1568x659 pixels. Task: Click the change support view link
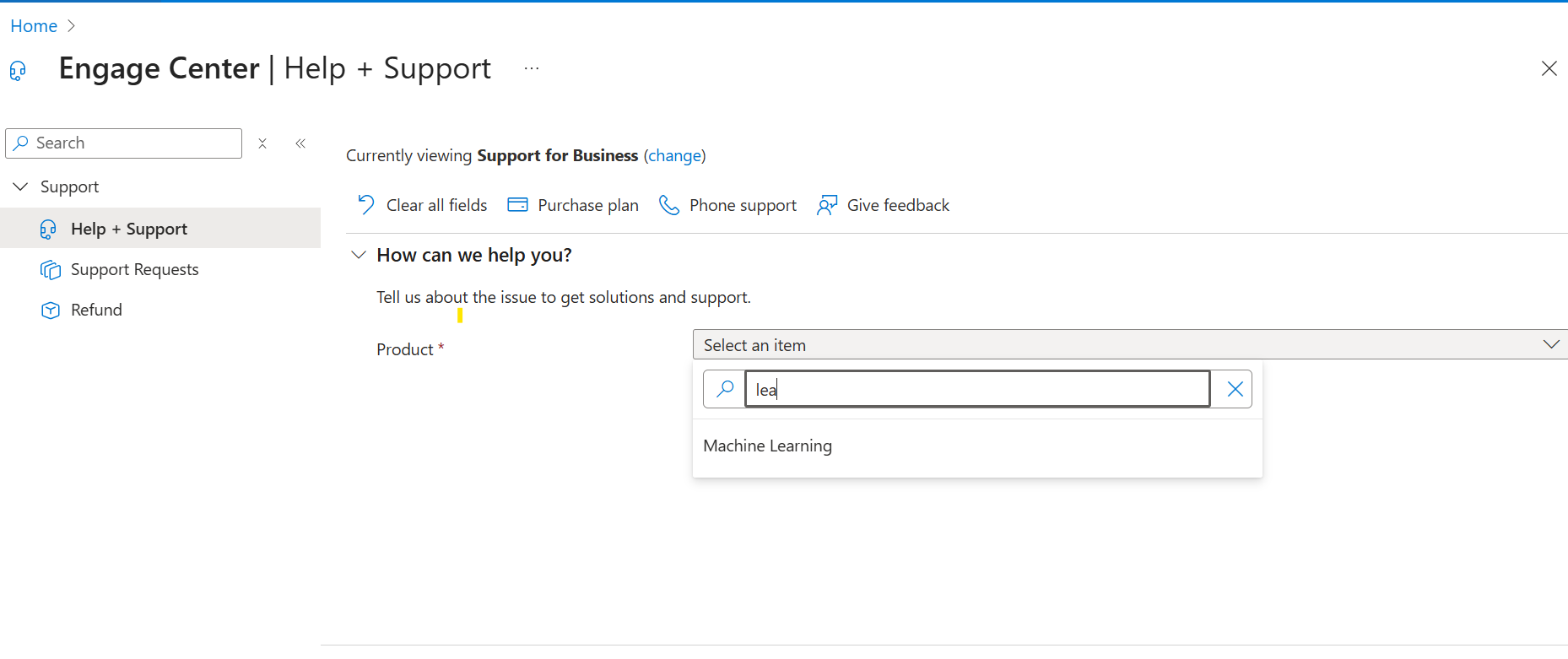tap(675, 155)
